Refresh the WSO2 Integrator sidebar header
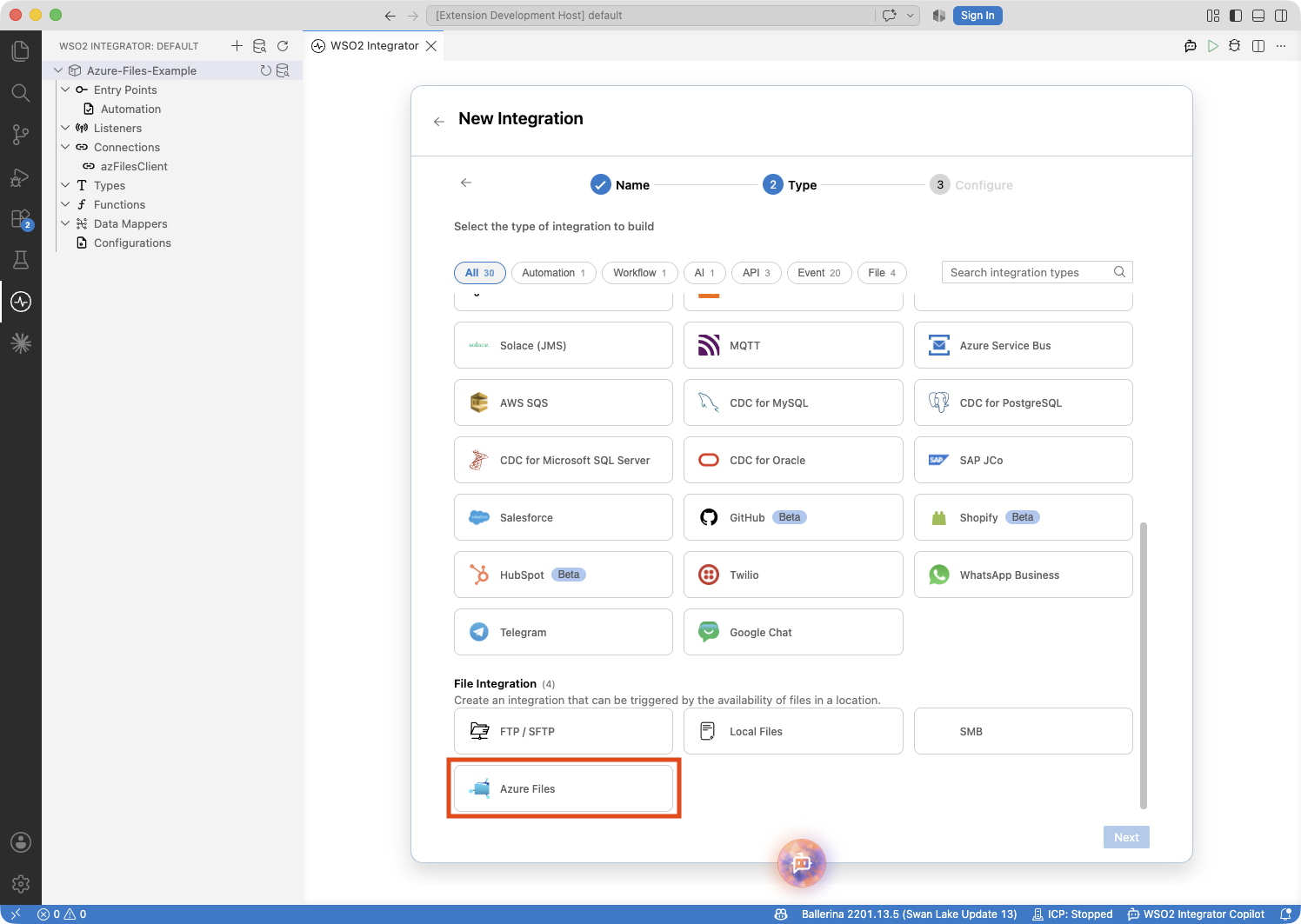Screen dimensions: 1301x924 283,46
